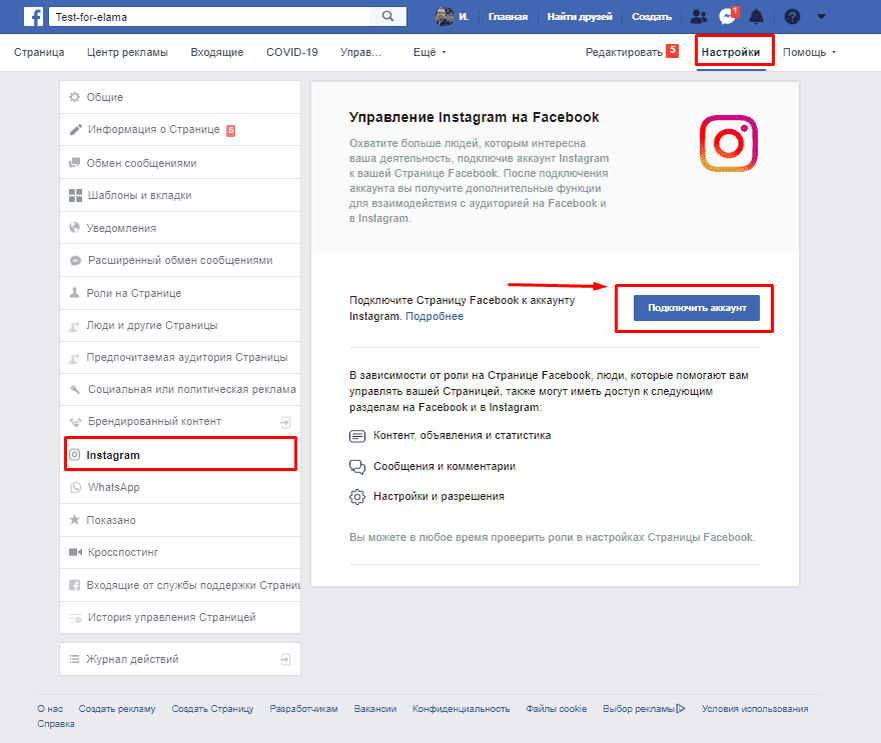The width and height of the screenshot is (881, 743).
Task: Open the notifications bell icon
Action: point(756,16)
